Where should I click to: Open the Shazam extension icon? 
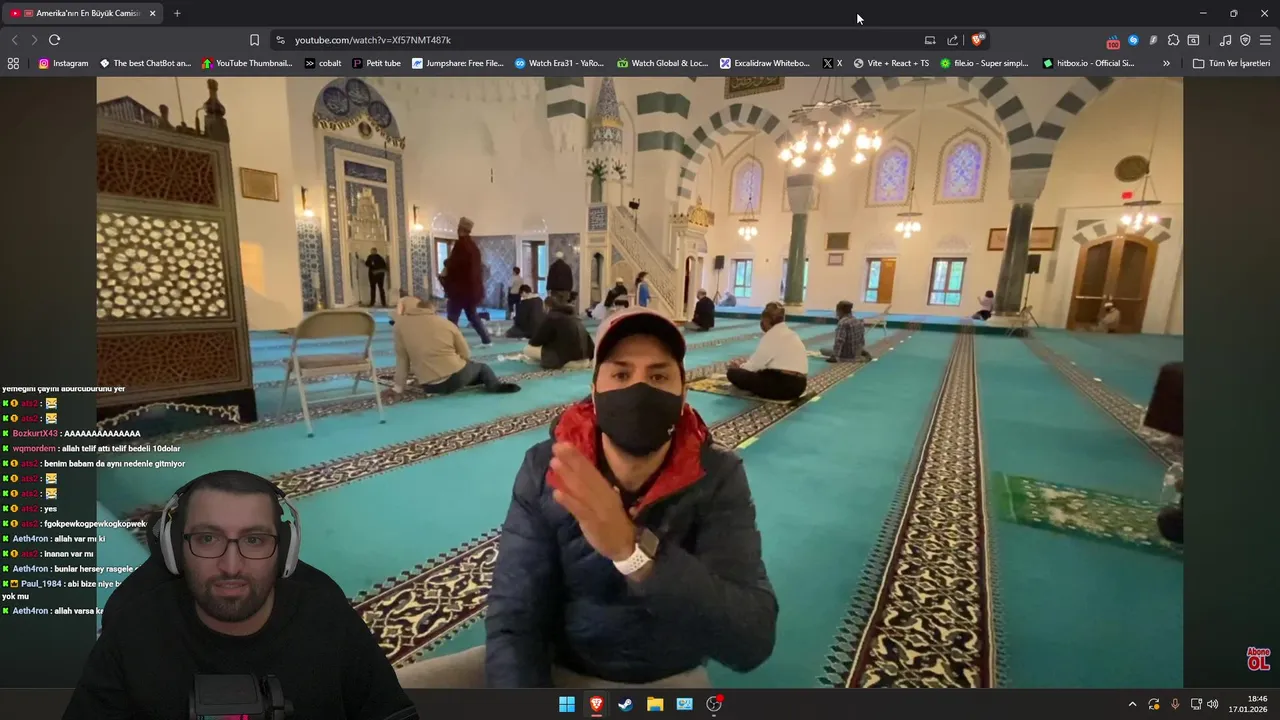coord(1133,40)
